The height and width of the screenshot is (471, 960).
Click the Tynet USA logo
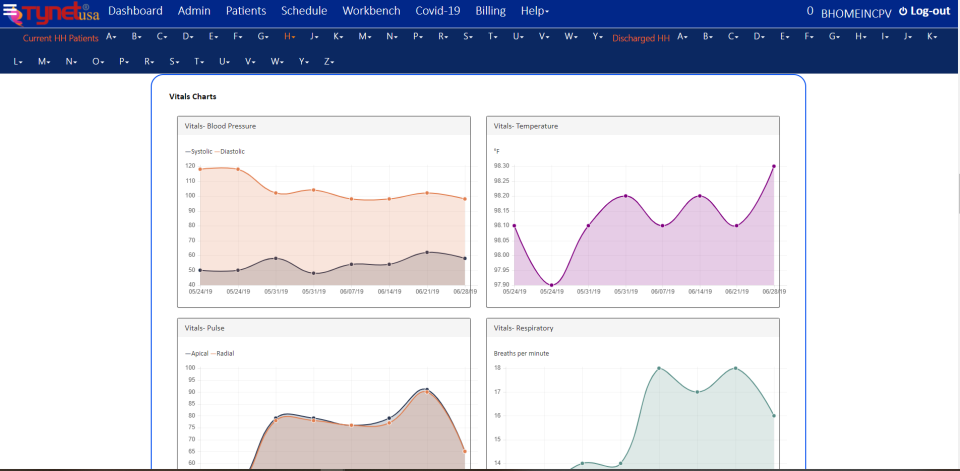(x=60, y=14)
